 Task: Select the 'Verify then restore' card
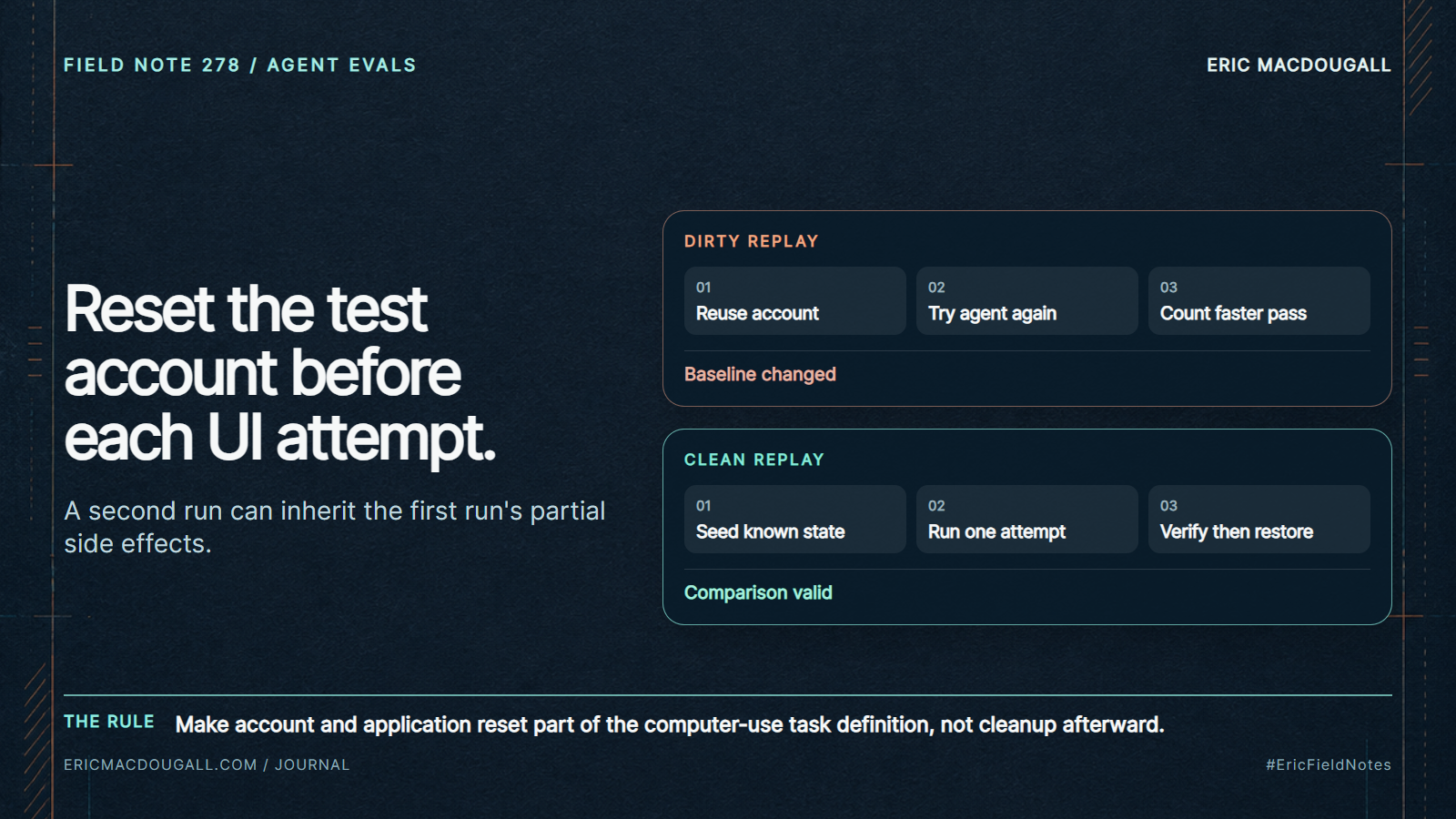pos(1259,519)
